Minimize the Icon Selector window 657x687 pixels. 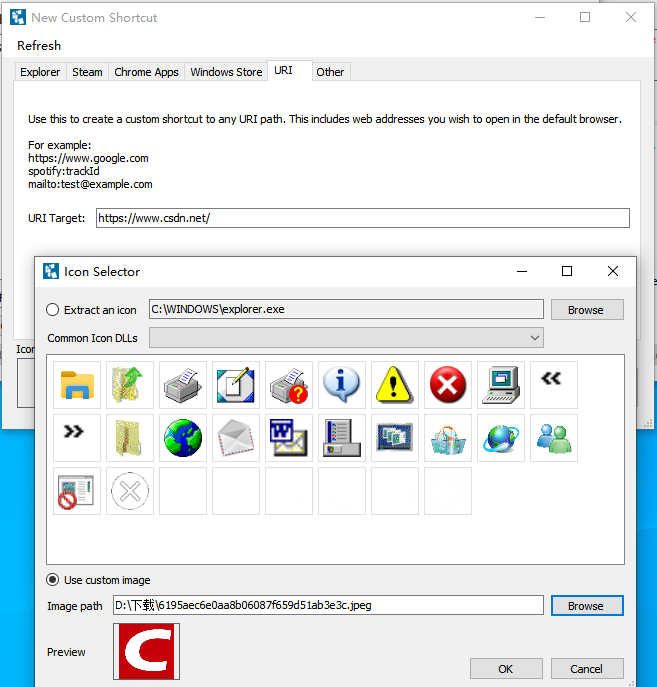(x=522, y=271)
